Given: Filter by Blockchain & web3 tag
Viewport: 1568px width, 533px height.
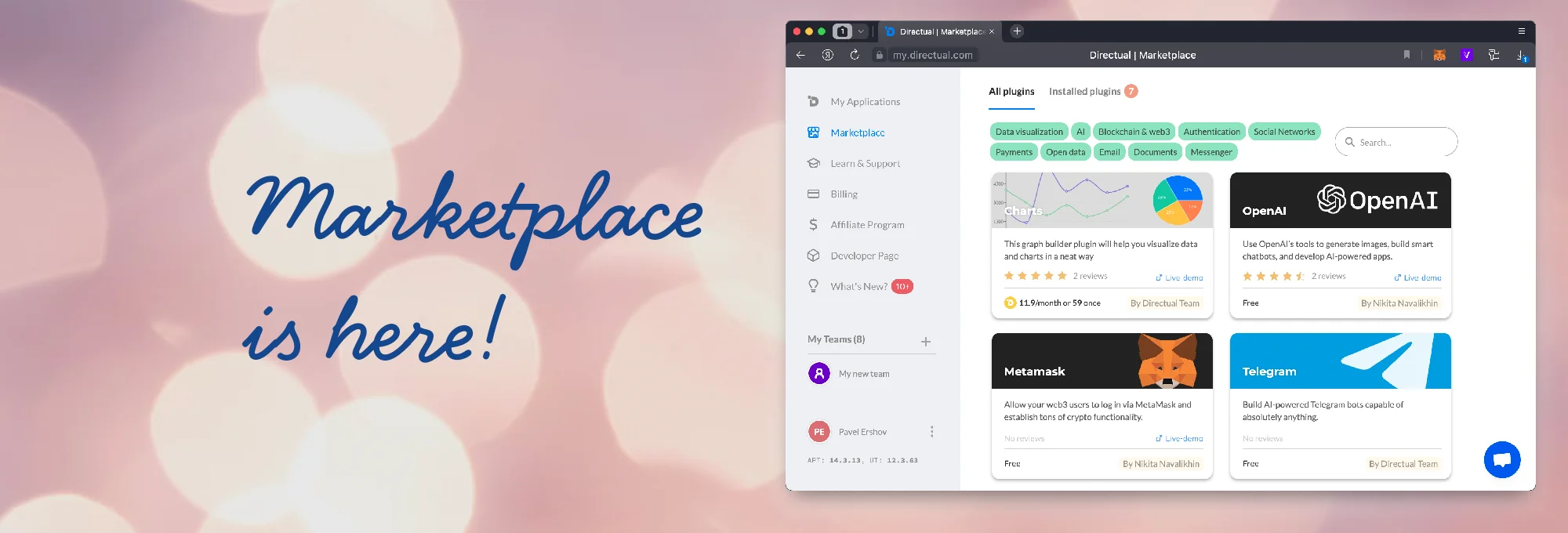Looking at the screenshot, I should click(1134, 132).
